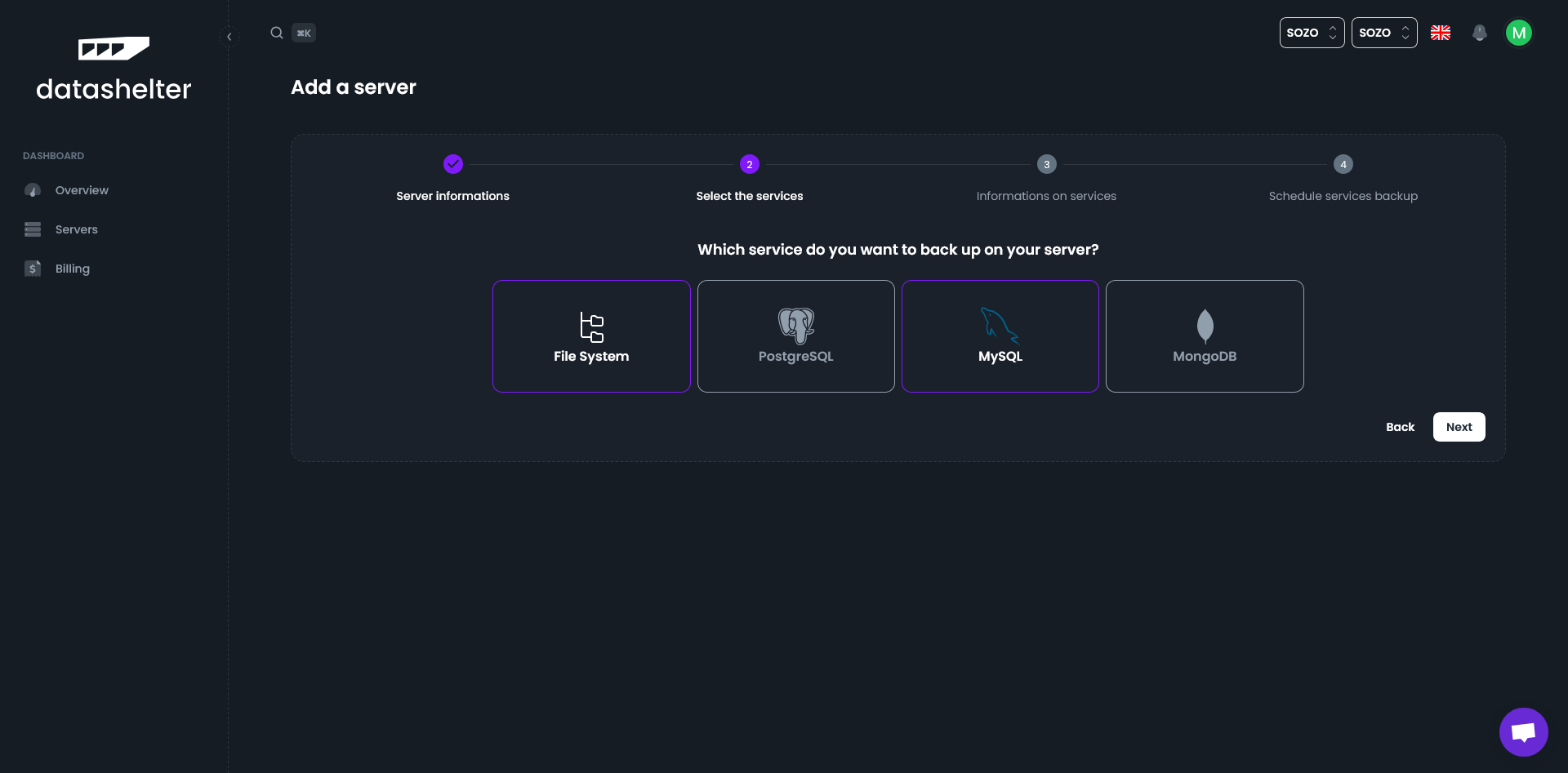
Task: Go Back to previous step
Action: click(x=1400, y=427)
